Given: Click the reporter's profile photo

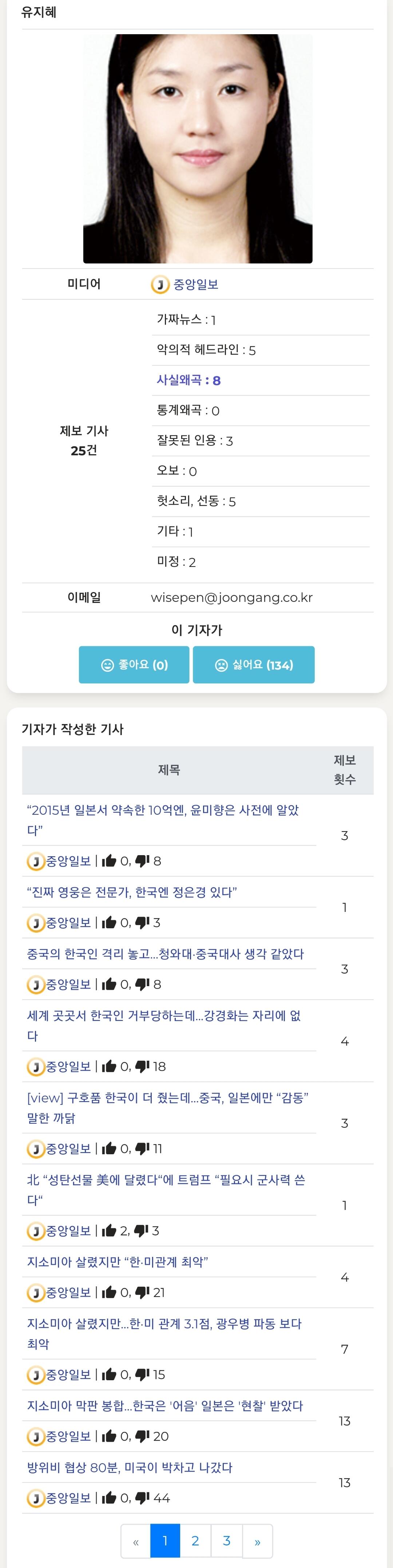Looking at the screenshot, I should point(198,148).
